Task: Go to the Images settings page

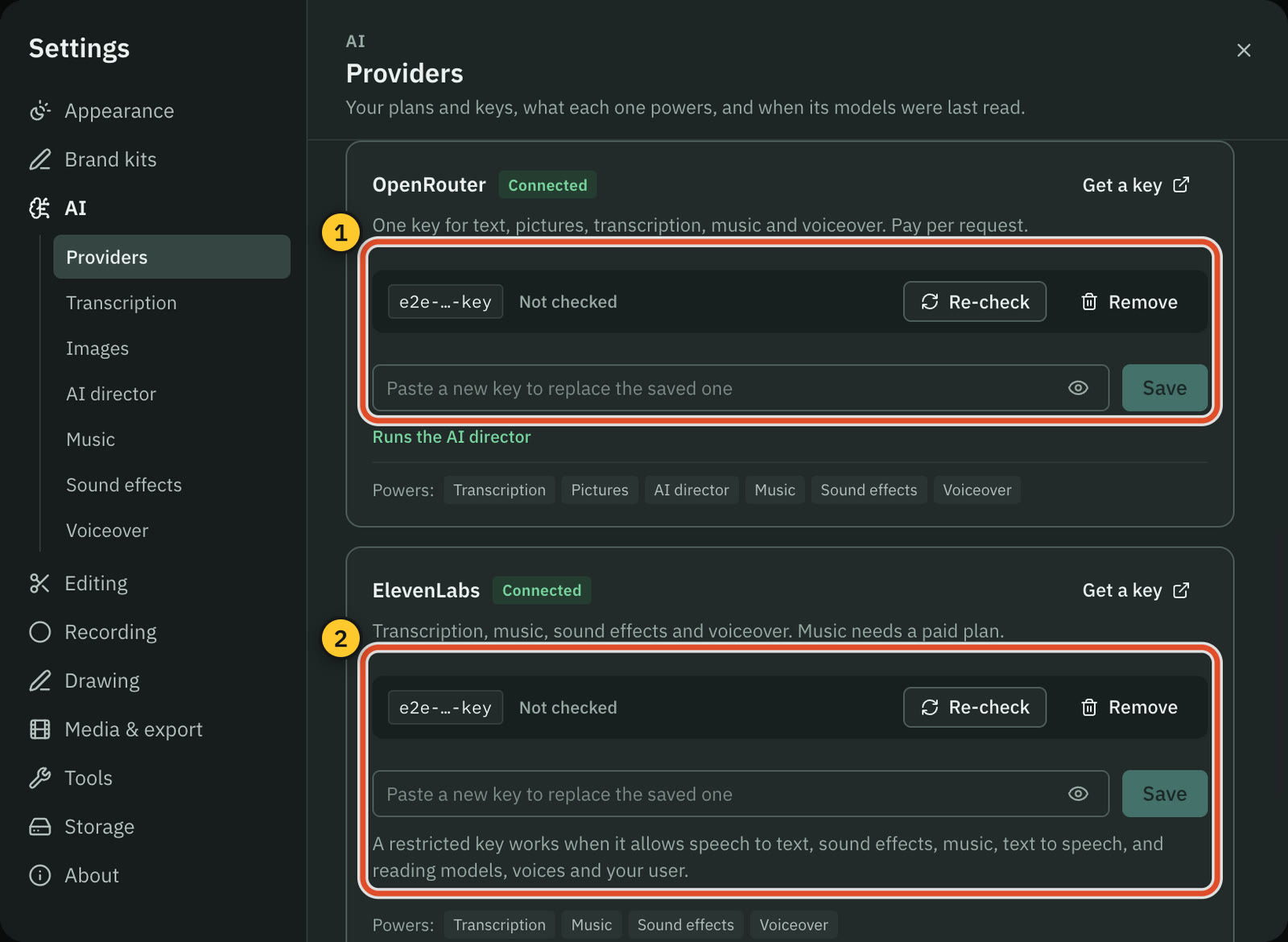Action: point(97,349)
